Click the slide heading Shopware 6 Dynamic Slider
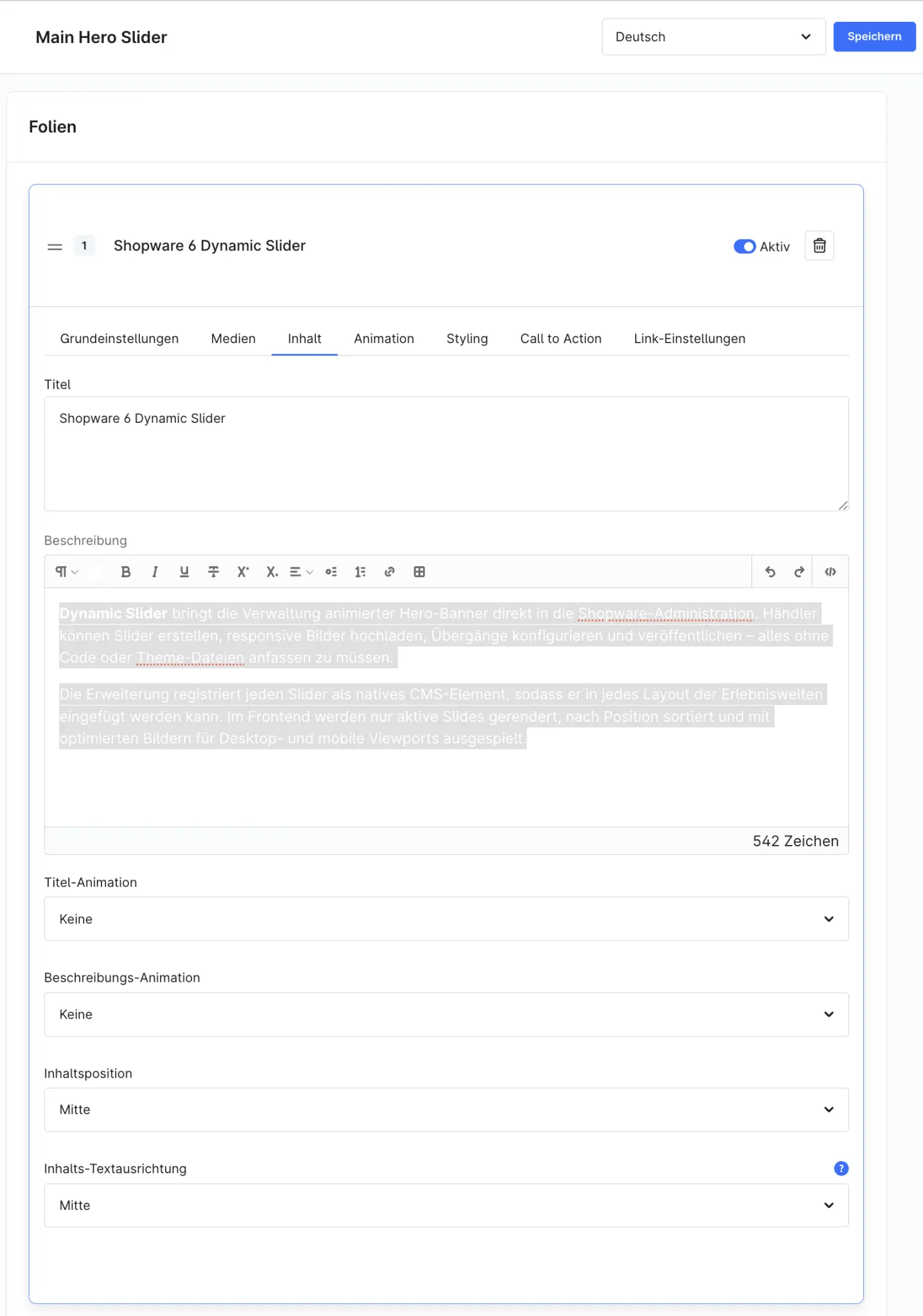923x1316 pixels. [209, 245]
